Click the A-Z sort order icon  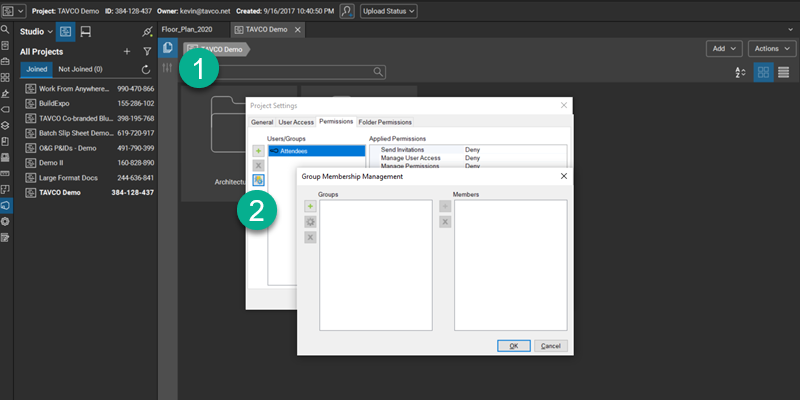point(740,72)
